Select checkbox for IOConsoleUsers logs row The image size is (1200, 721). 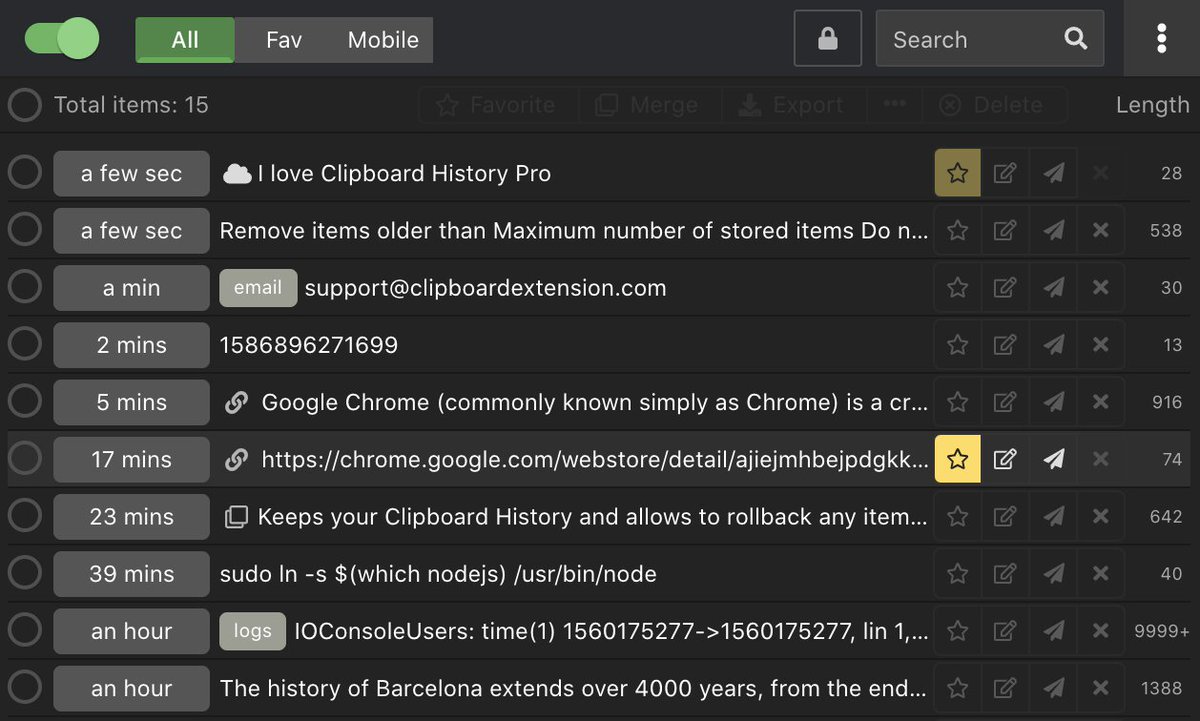point(24,631)
